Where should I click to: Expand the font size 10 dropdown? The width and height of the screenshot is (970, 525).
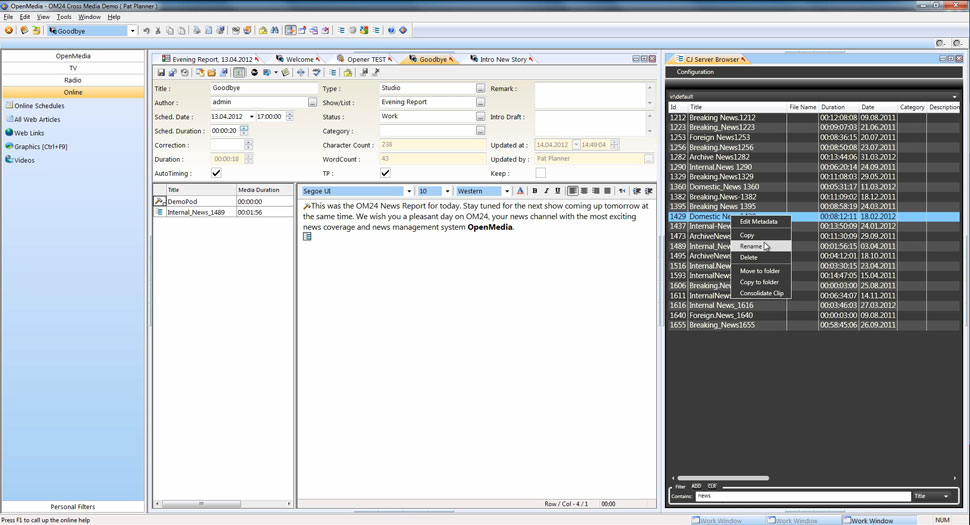pos(447,191)
